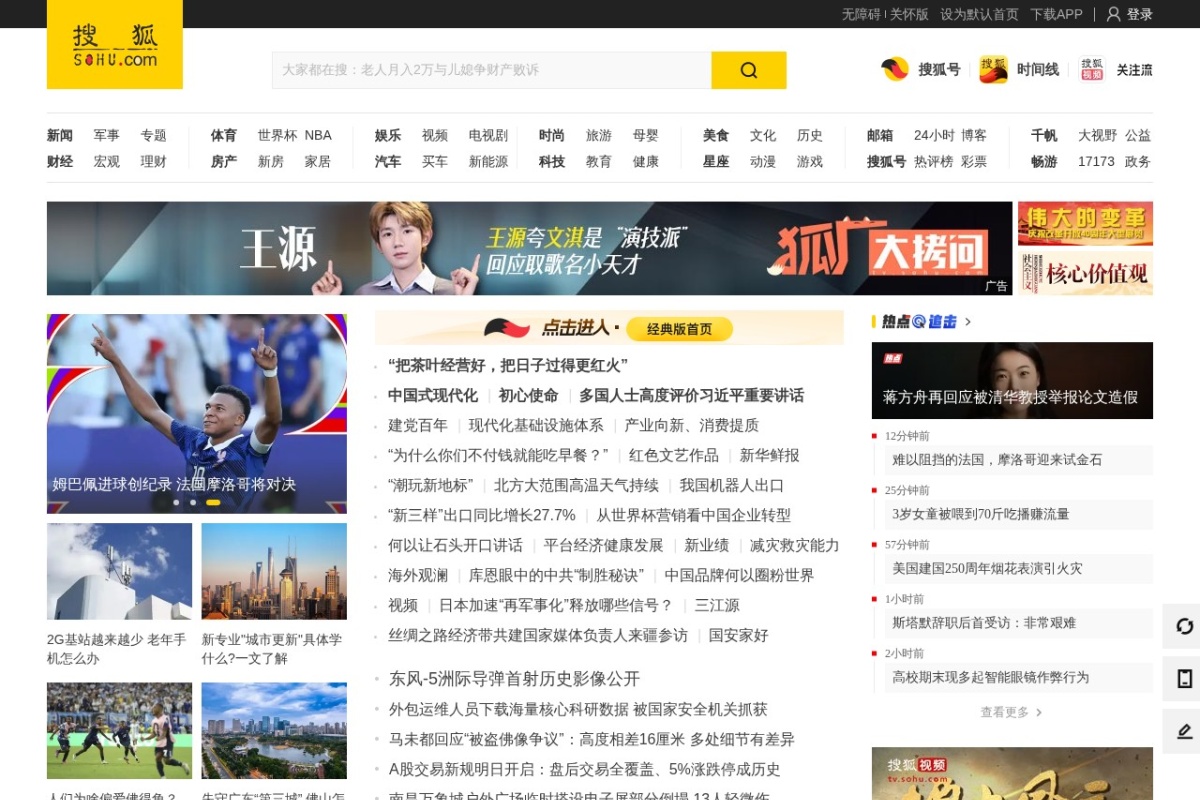Open the 财经 navigation category
1200x800 pixels.
(60, 161)
